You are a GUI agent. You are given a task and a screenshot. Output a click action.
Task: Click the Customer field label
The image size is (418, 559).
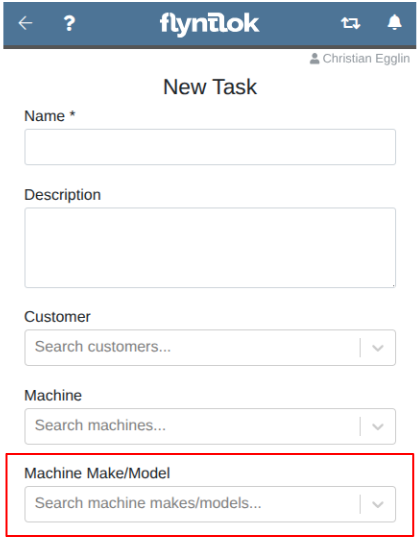pyautogui.click(x=57, y=317)
